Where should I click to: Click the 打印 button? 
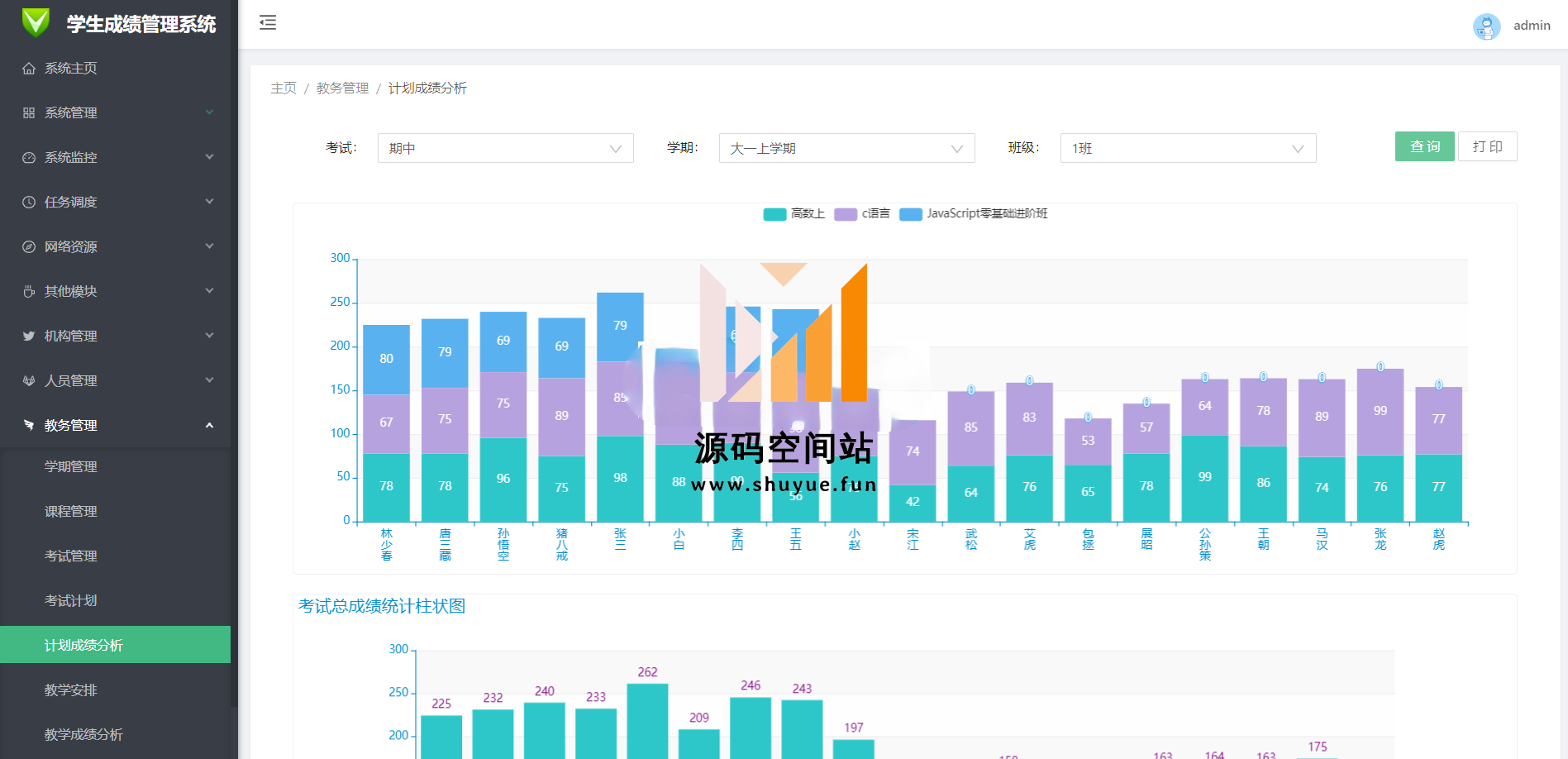pyautogui.click(x=1487, y=146)
